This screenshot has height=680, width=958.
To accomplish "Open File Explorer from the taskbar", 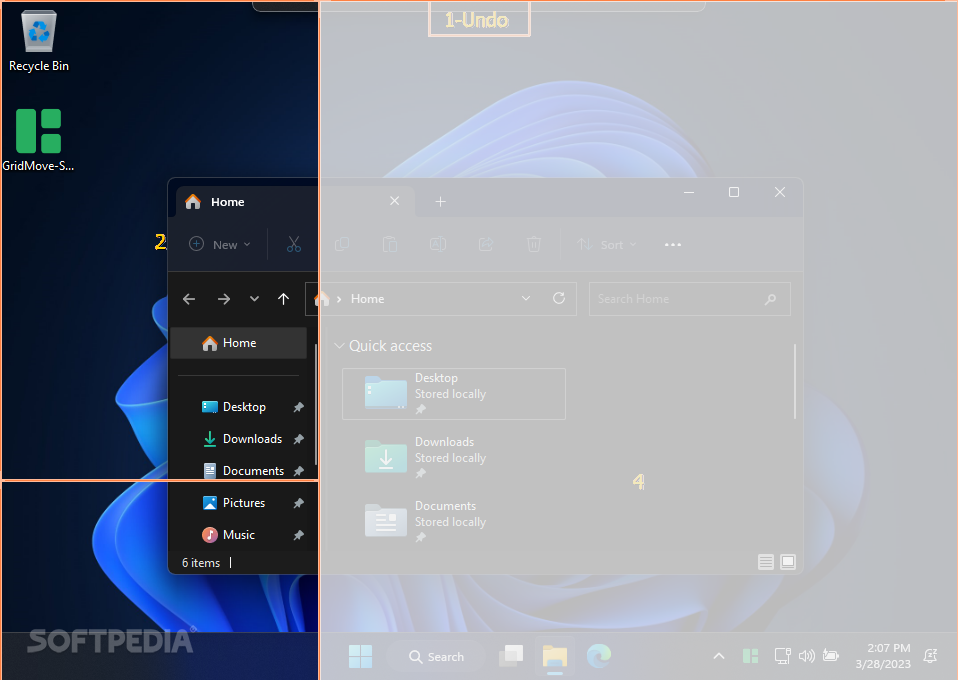I will click(x=555, y=656).
